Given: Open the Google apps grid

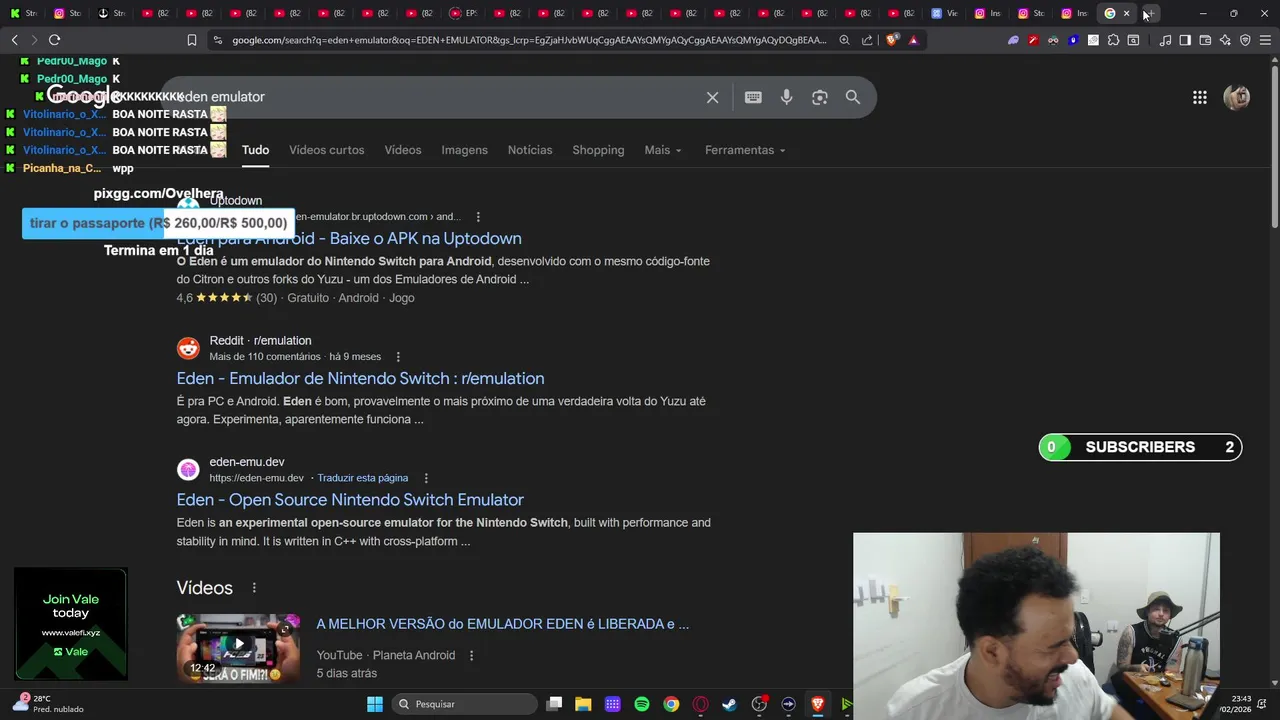Looking at the screenshot, I should 1199,97.
